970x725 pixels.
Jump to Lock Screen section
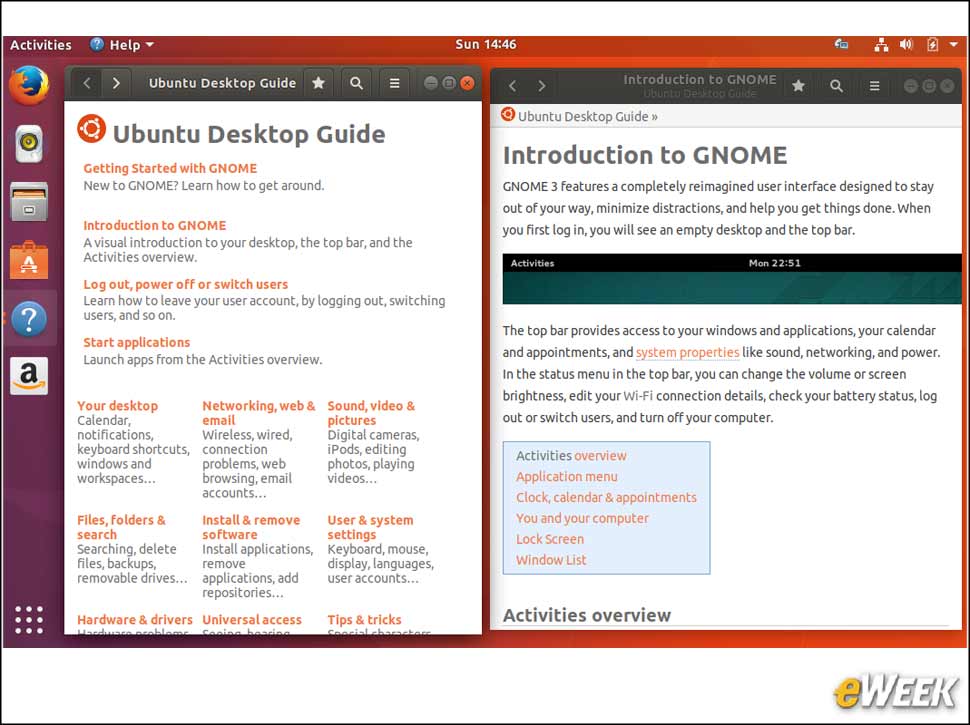(x=550, y=539)
